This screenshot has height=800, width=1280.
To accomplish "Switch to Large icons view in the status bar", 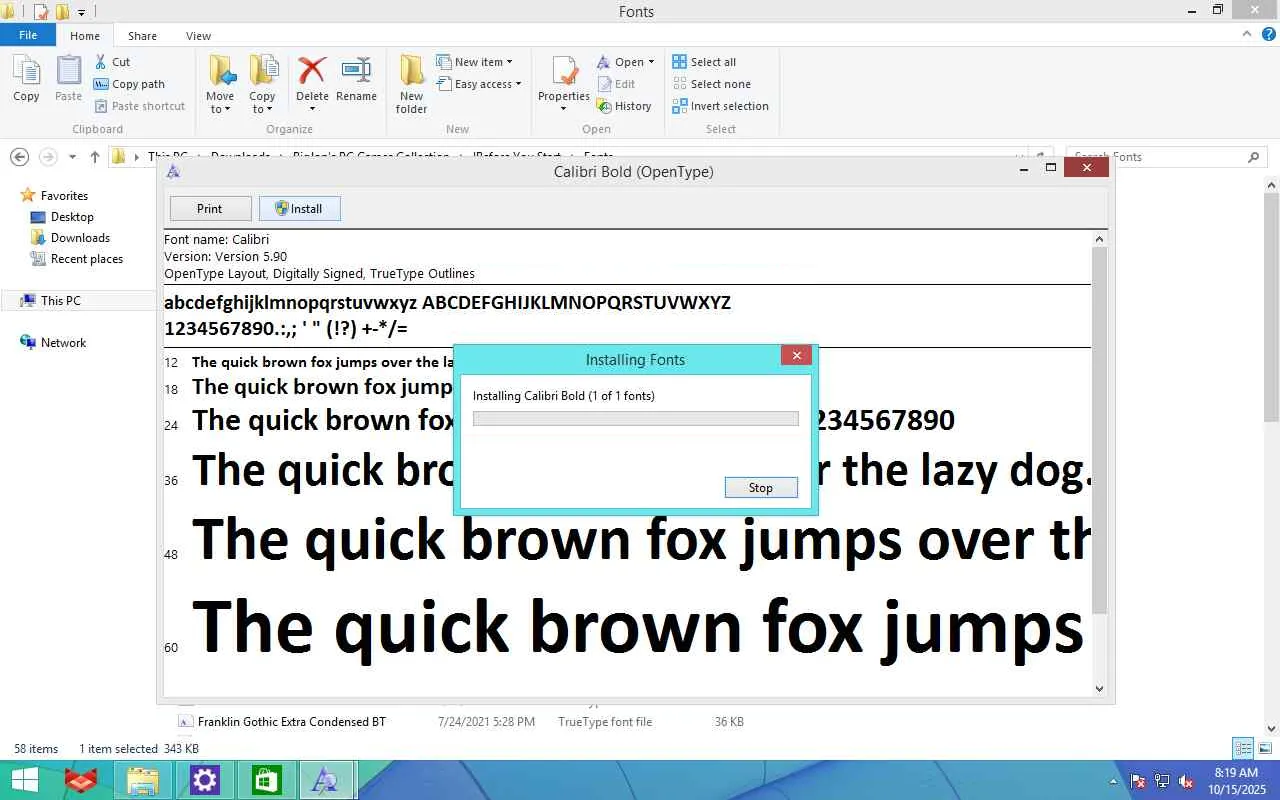I will pyautogui.click(x=1264, y=748).
